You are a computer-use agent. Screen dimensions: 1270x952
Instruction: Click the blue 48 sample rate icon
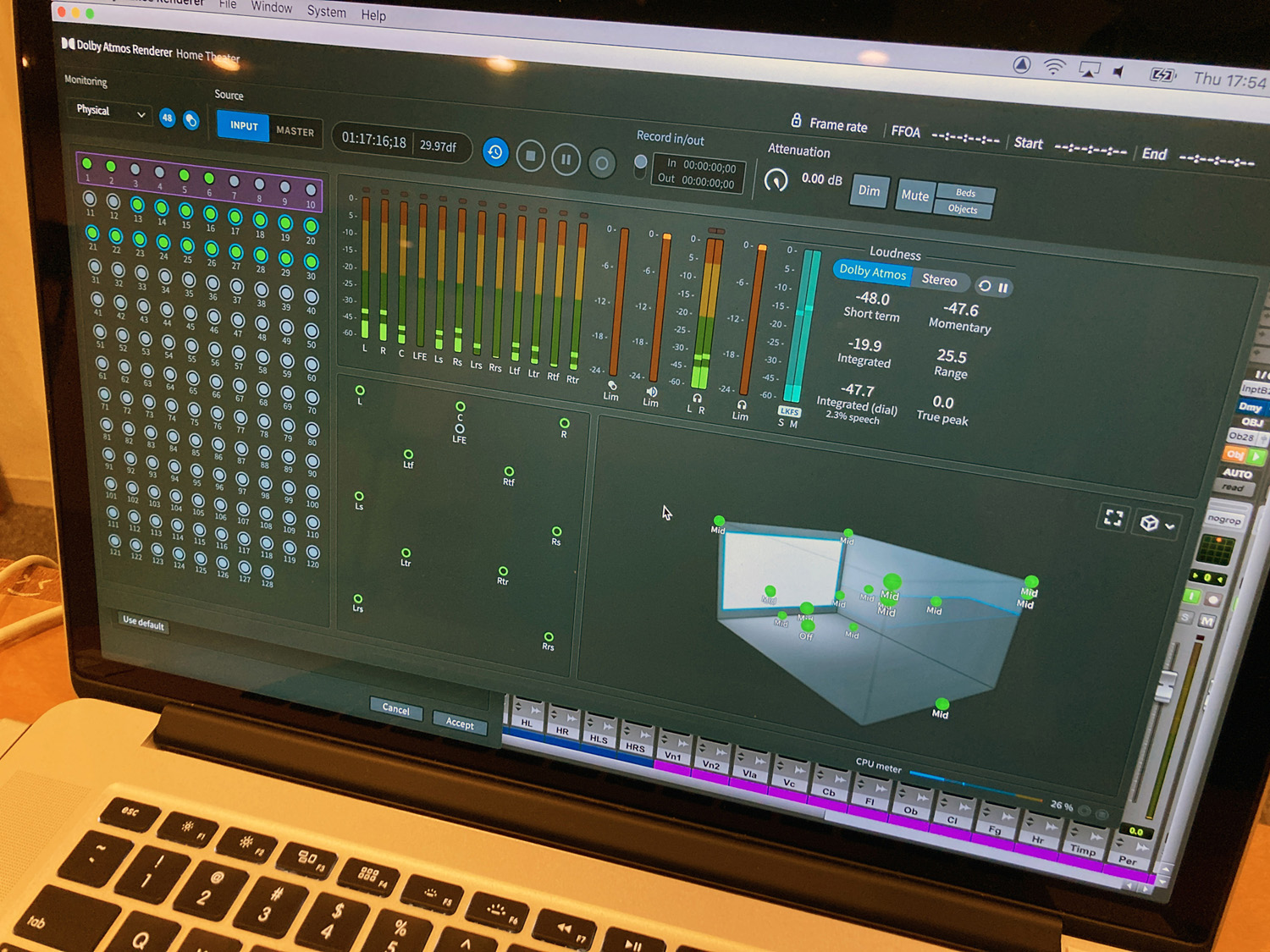pos(167,118)
